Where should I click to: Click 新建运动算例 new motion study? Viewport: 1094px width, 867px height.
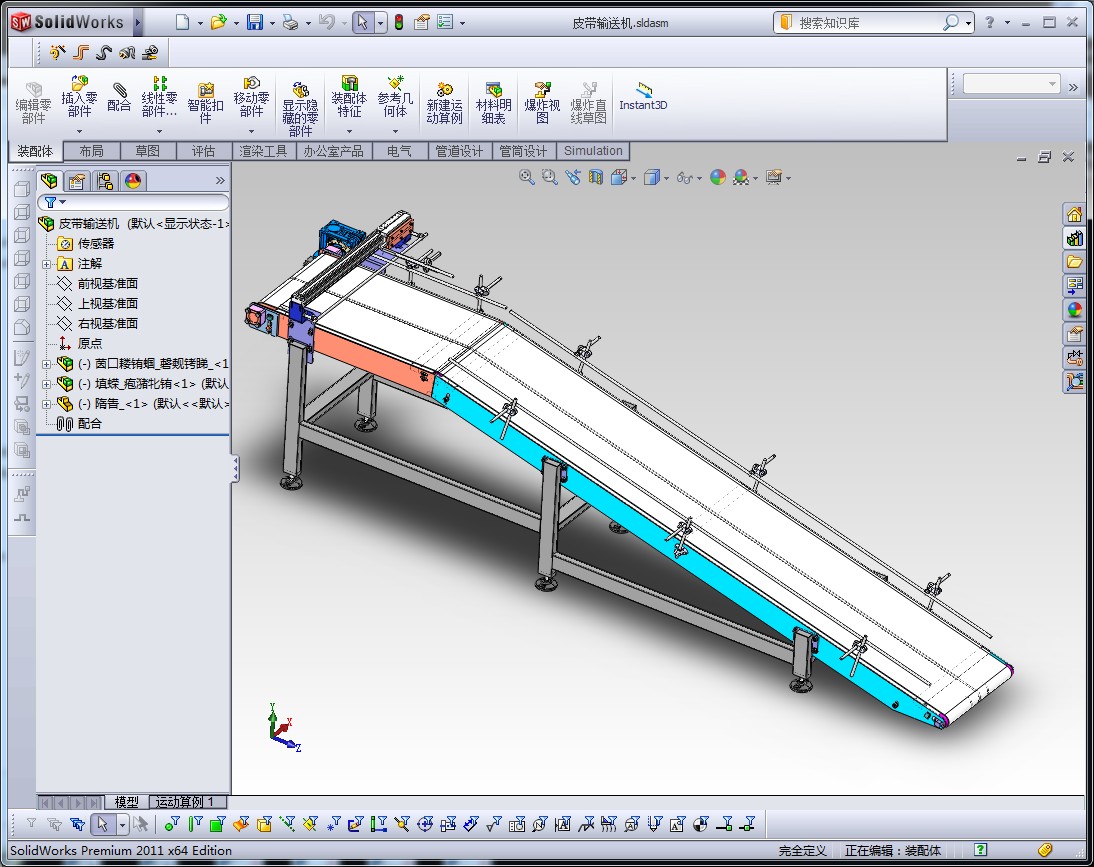point(444,103)
